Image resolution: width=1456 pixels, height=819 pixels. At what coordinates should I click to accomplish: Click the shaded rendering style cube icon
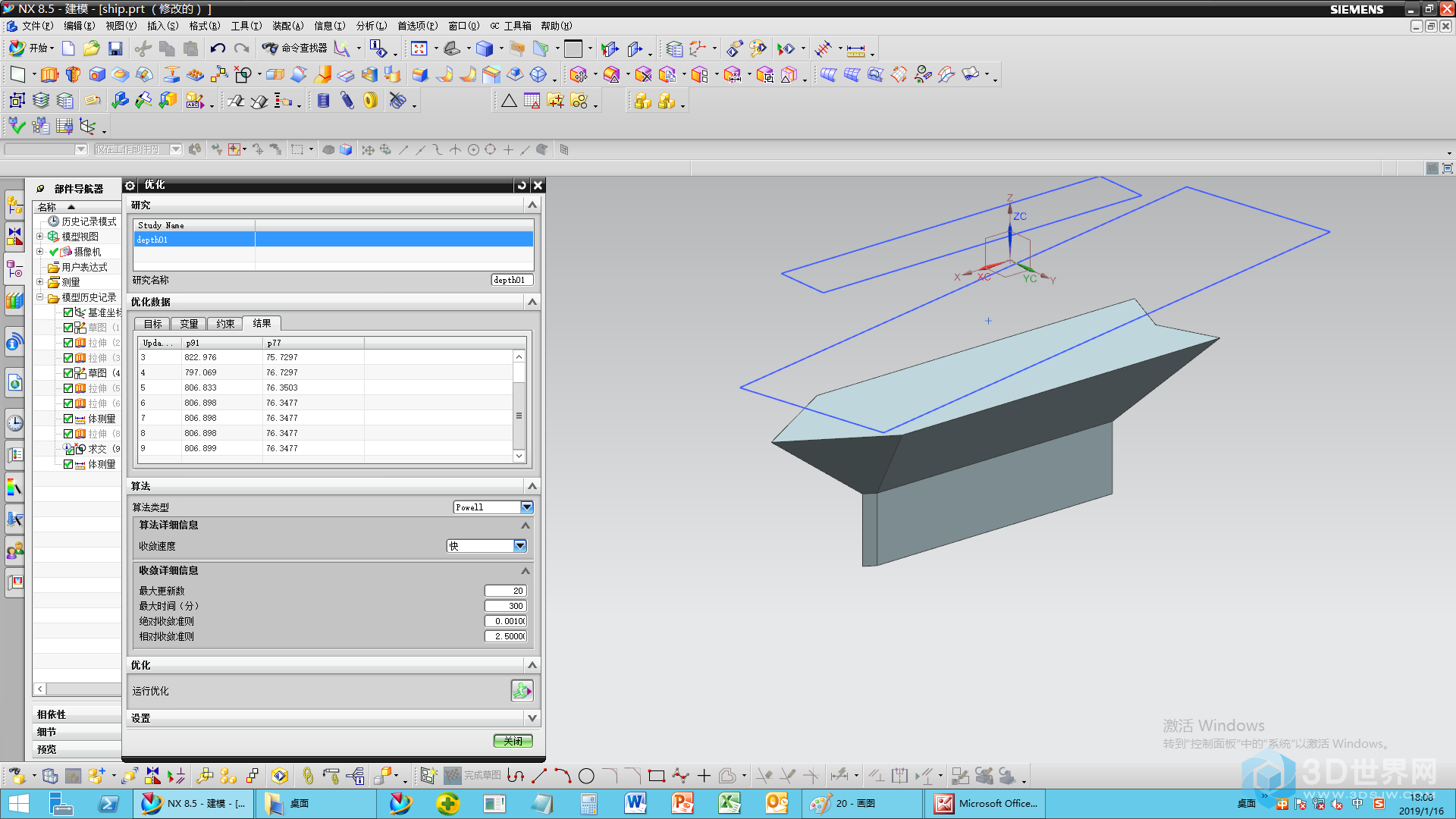[485, 49]
